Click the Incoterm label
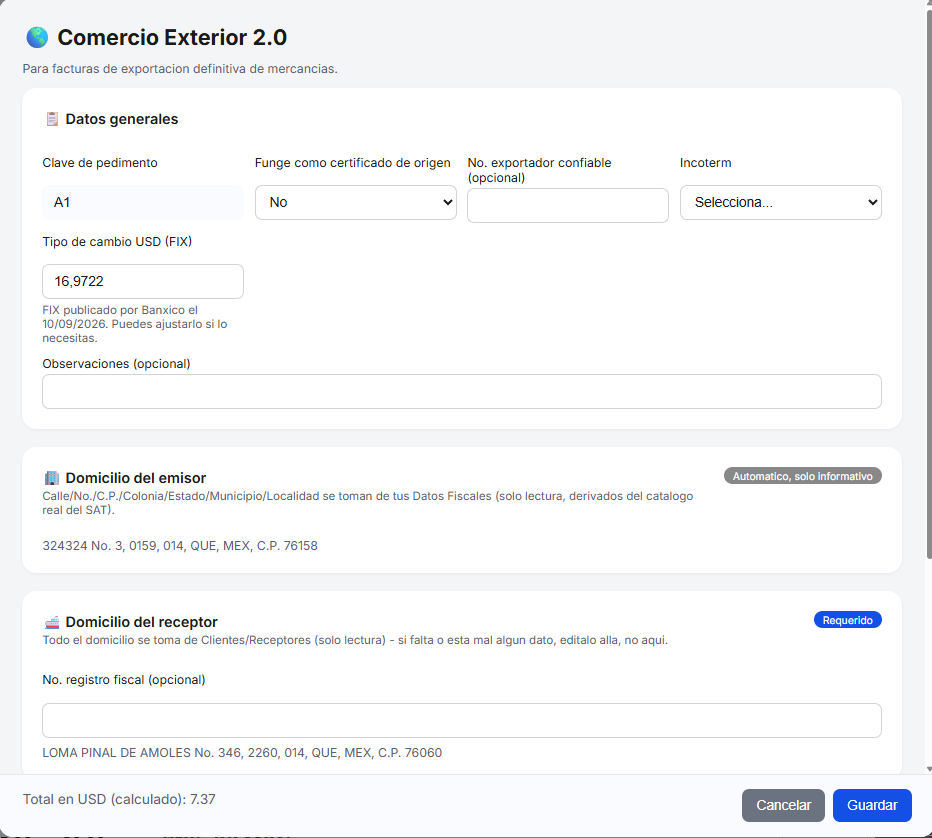This screenshot has width=932, height=838. coord(706,163)
